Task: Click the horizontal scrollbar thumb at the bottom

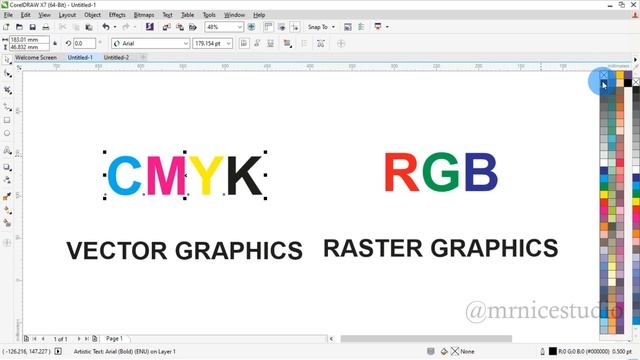Action: 426,338
